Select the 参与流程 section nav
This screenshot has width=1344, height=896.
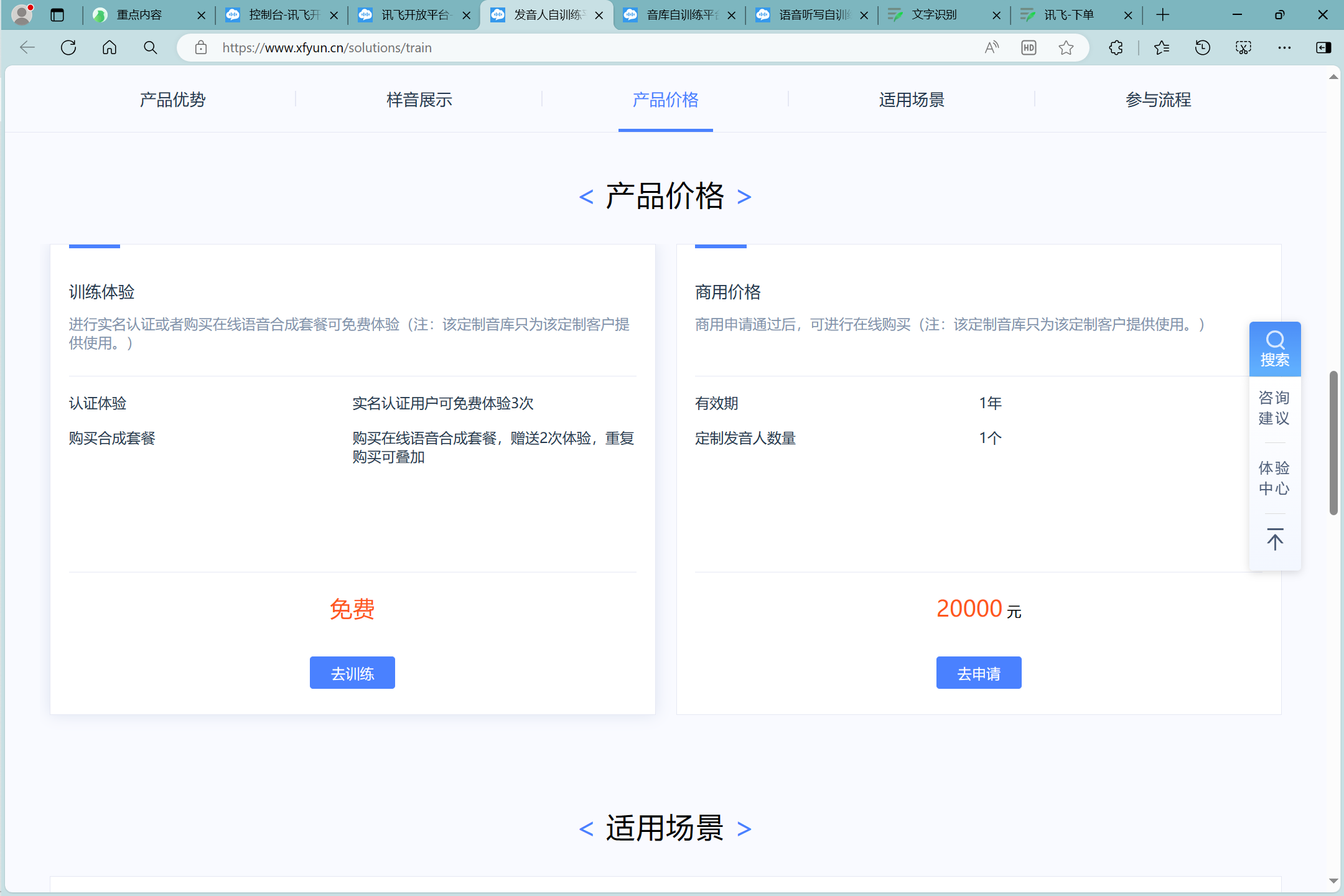coord(1158,100)
